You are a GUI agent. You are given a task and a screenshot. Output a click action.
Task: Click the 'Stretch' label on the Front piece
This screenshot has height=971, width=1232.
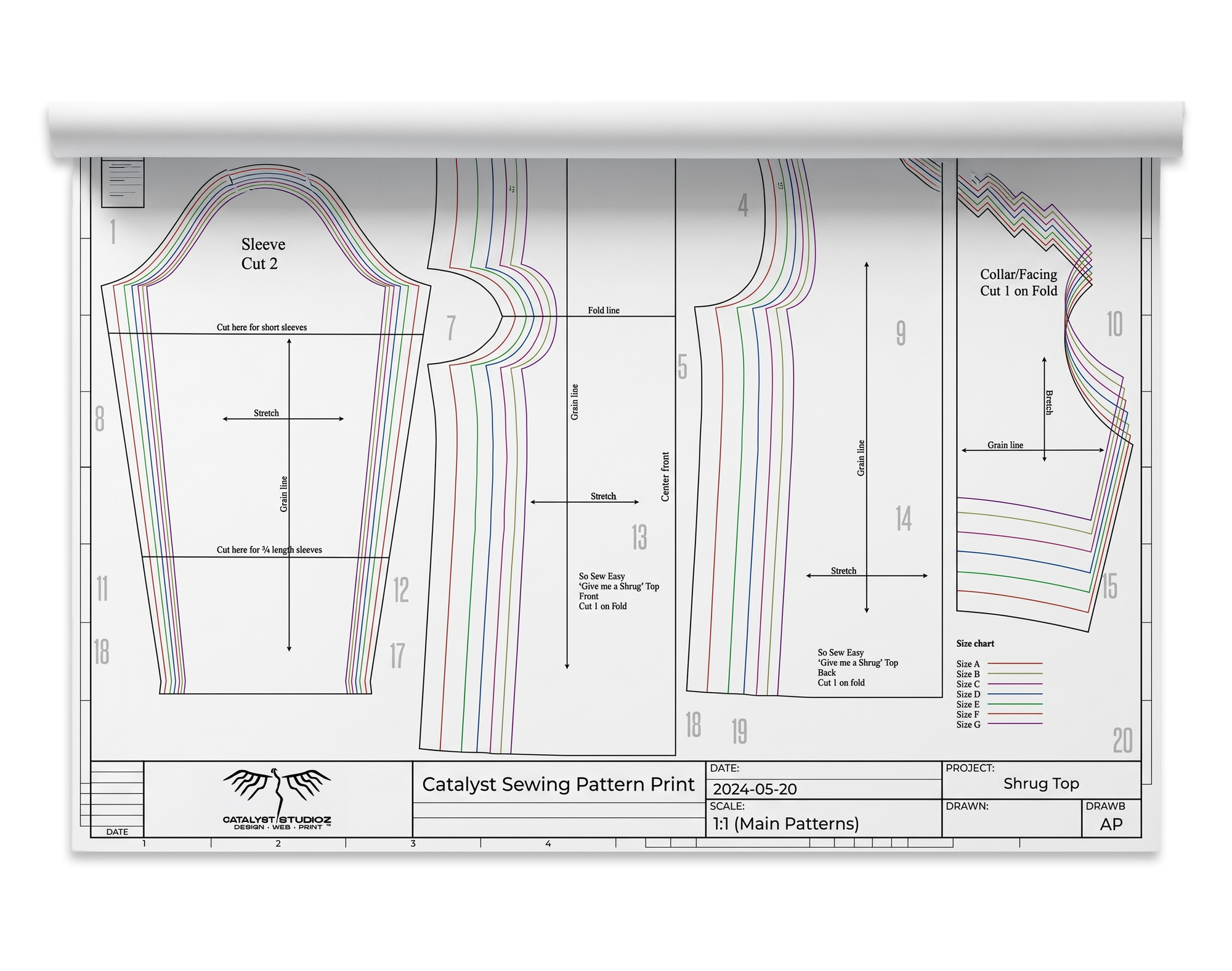click(x=603, y=496)
